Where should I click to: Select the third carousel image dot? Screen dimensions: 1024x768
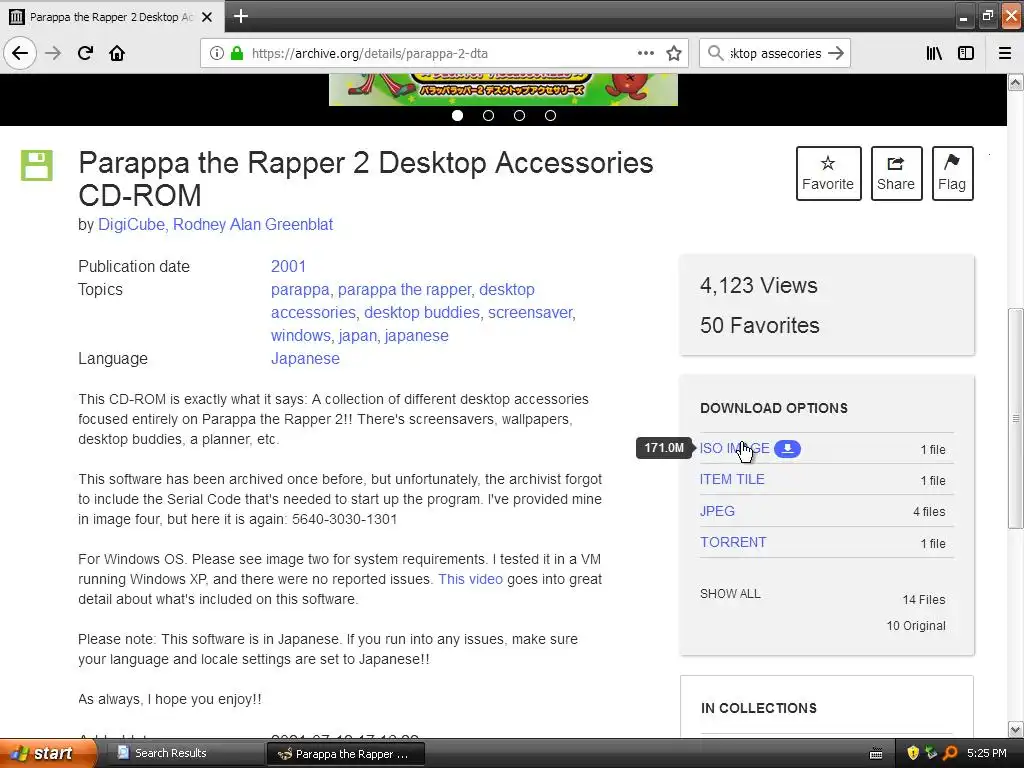[x=520, y=116]
